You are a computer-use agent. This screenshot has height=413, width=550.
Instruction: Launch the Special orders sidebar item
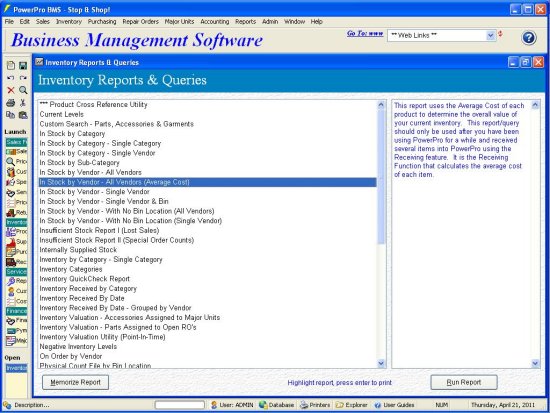coord(16,182)
